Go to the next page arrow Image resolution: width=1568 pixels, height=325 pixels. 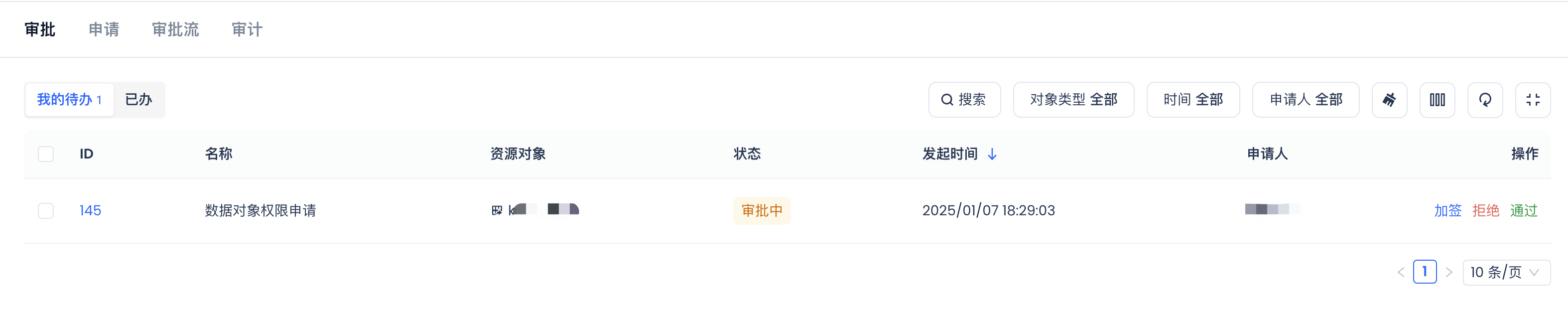(x=1448, y=272)
